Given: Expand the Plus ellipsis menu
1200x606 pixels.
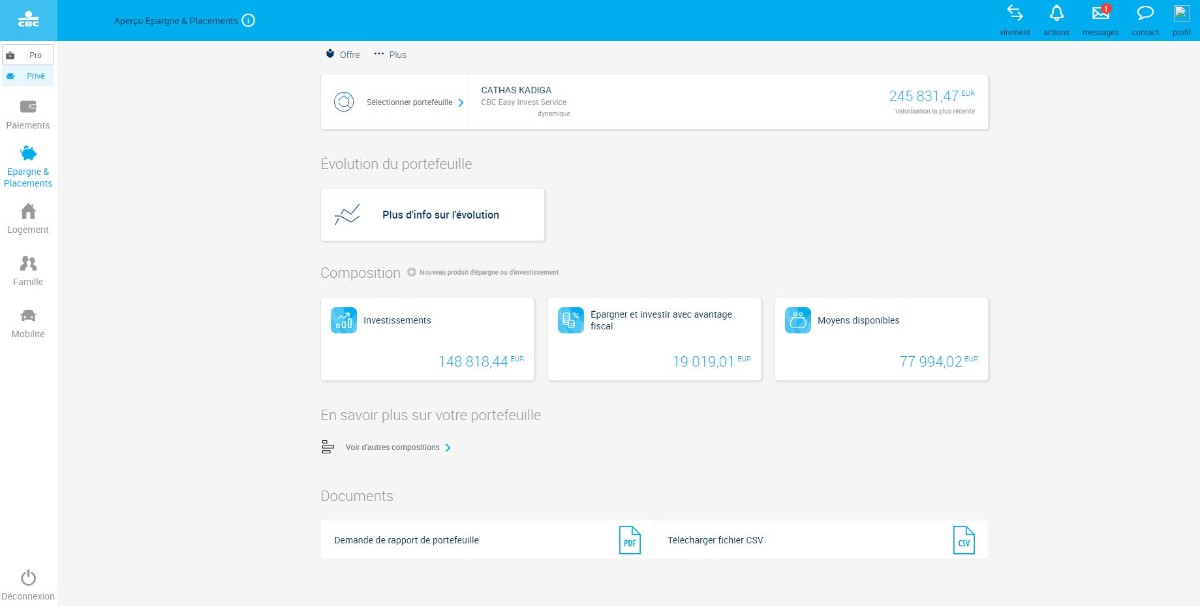Looking at the screenshot, I should (x=390, y=54).
